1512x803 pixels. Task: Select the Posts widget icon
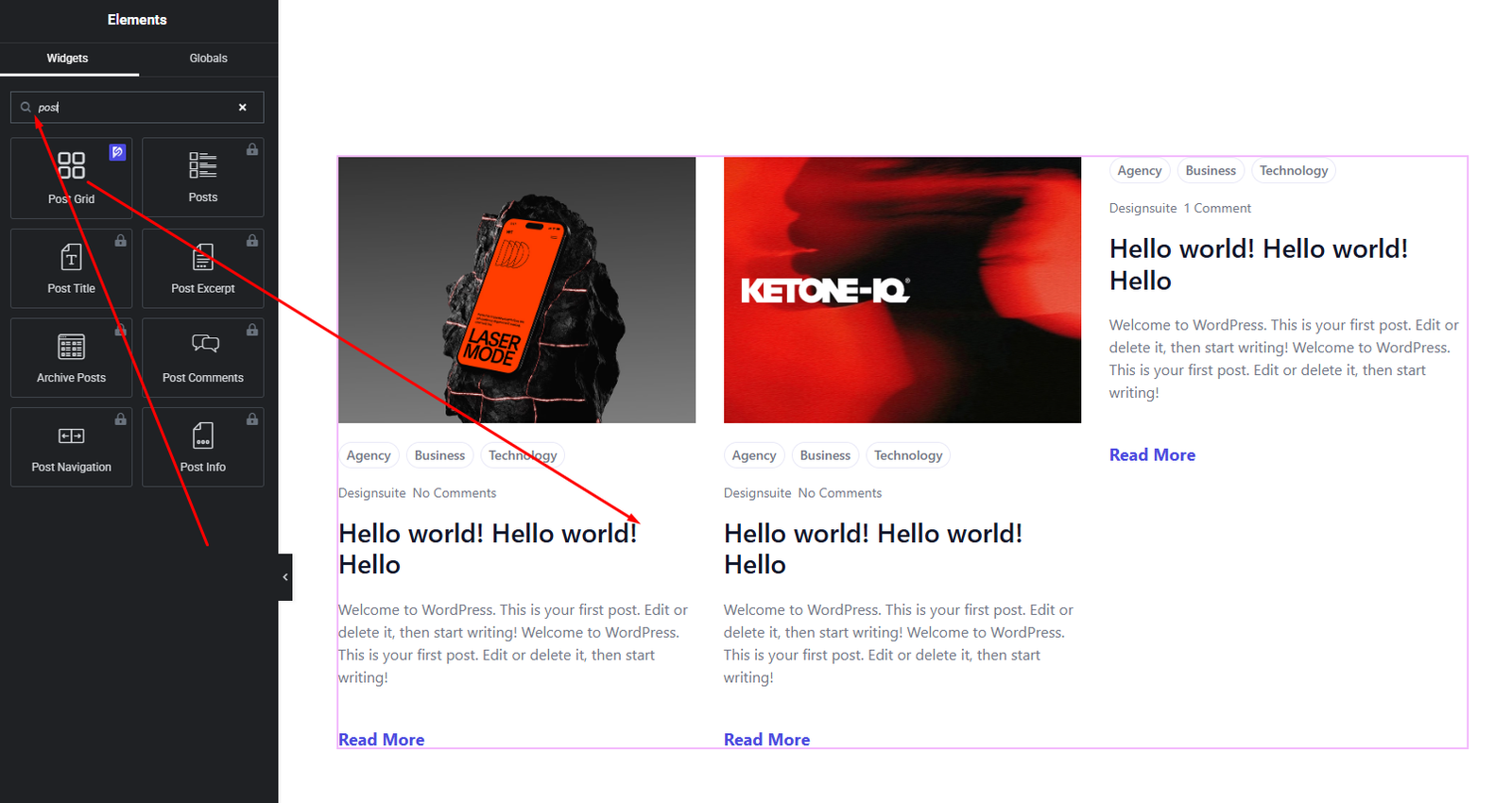202,166
